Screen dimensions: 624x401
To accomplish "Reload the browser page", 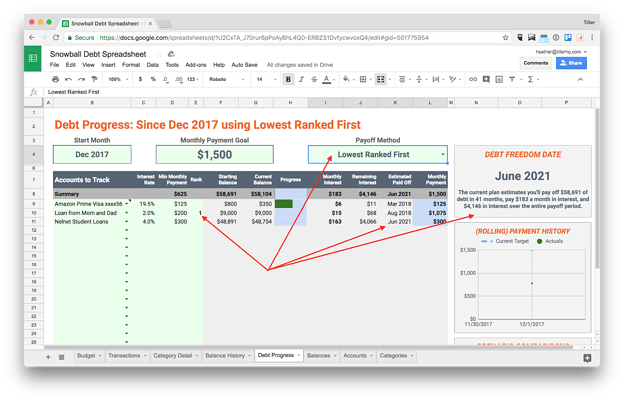I will pyautogui.click(x=56, y=37).
